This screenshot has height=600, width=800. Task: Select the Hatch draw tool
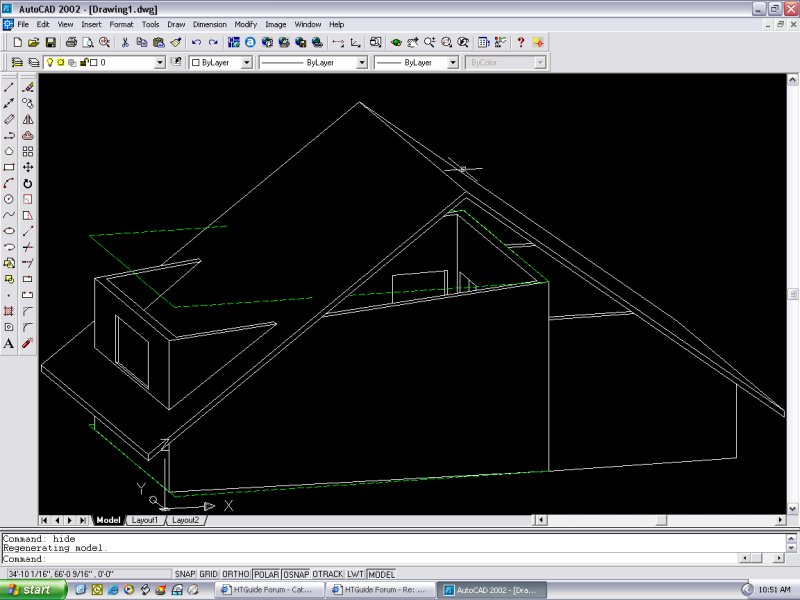(x=9, y=311)
